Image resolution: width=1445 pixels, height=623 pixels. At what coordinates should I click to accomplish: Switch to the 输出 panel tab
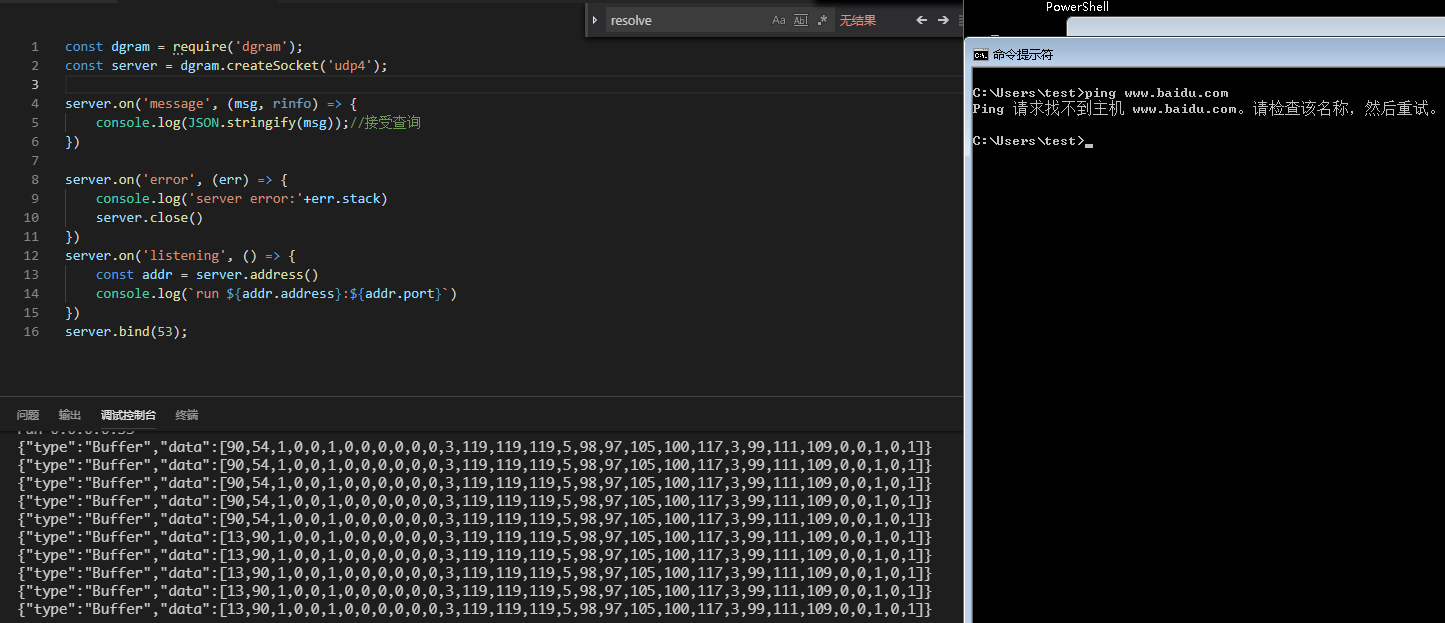(70, 415)
